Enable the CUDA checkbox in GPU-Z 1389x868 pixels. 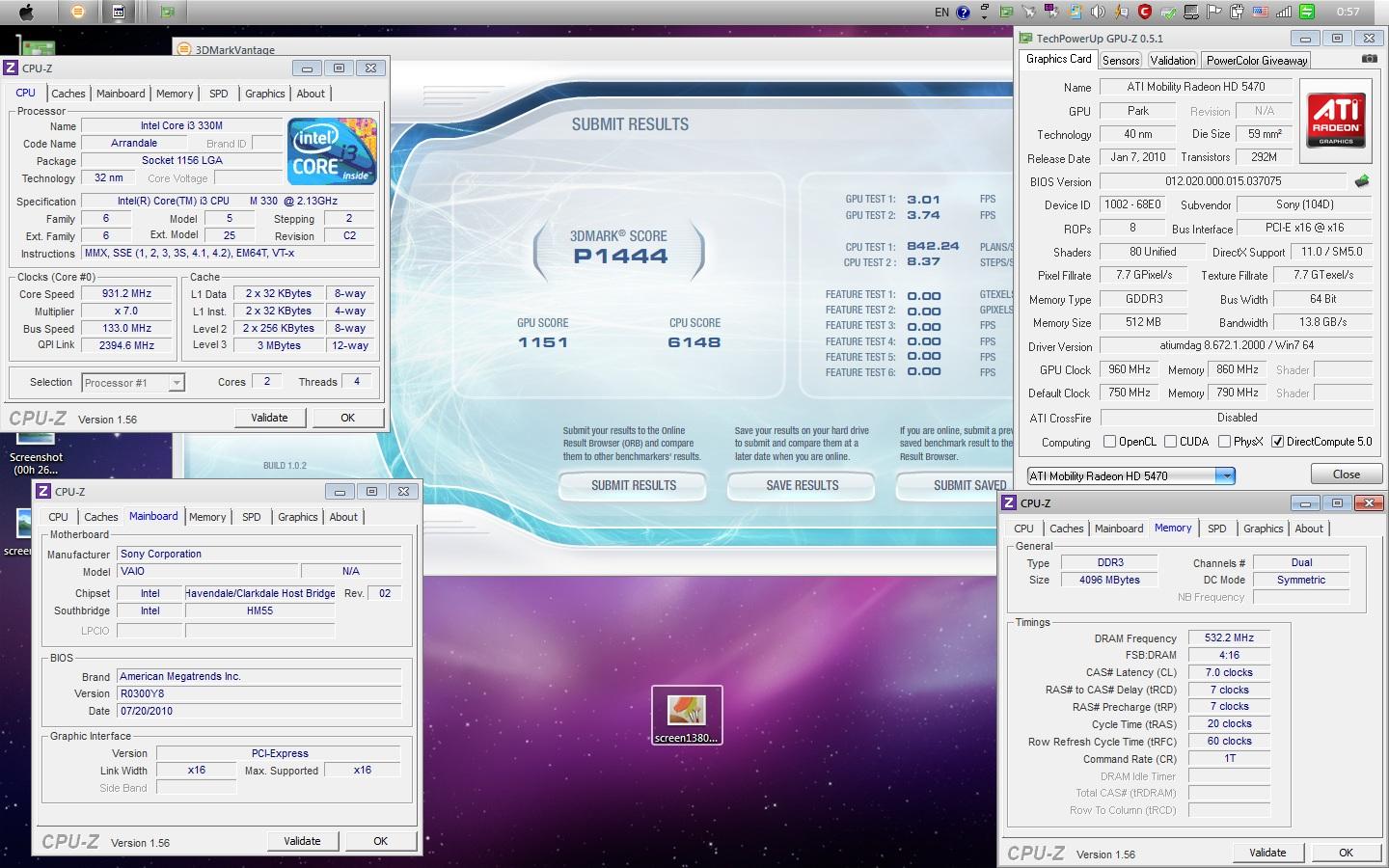point(1170,442)
